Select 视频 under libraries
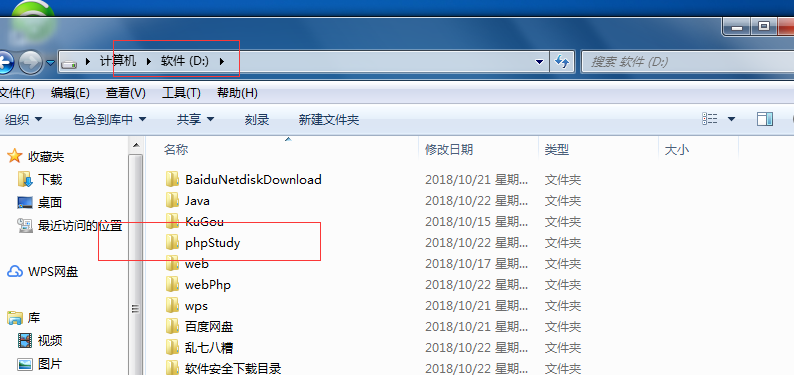Screen dimensions: 794x375 pos(50,341)
